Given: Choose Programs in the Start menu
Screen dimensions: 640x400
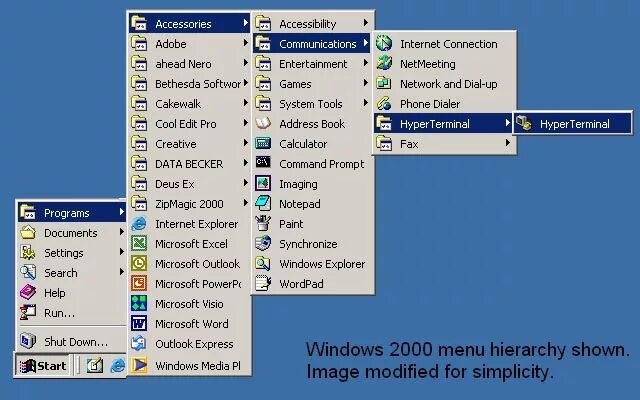Looking at the screenshot, I should (x=71, y=213).
